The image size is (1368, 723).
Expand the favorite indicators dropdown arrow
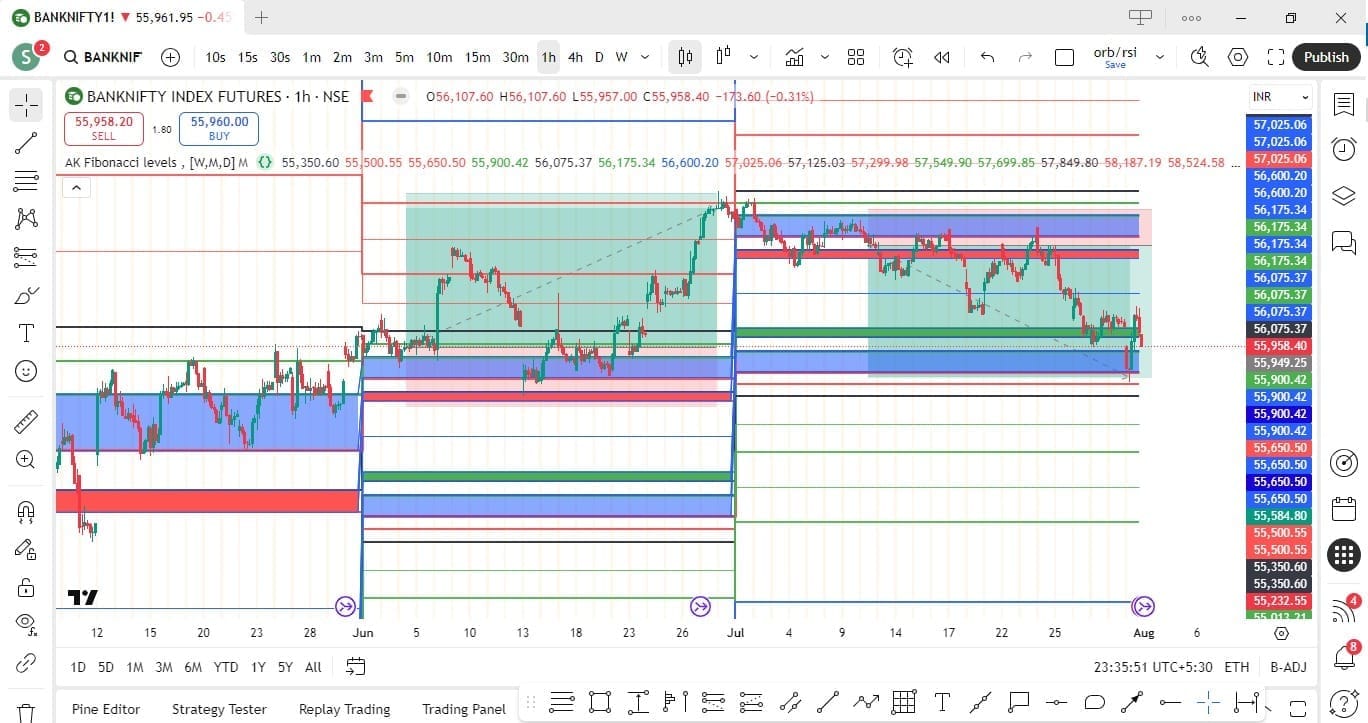(x=825, y=57)
